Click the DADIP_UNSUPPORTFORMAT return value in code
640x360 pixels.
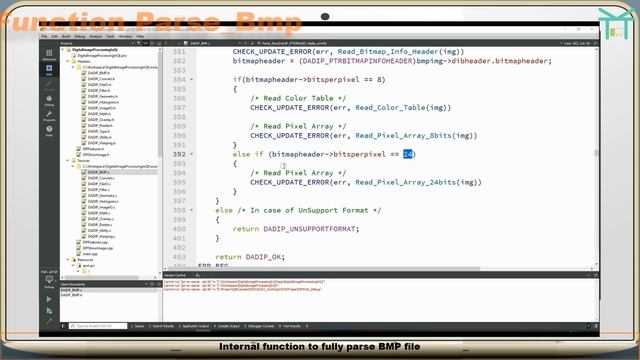309,229
